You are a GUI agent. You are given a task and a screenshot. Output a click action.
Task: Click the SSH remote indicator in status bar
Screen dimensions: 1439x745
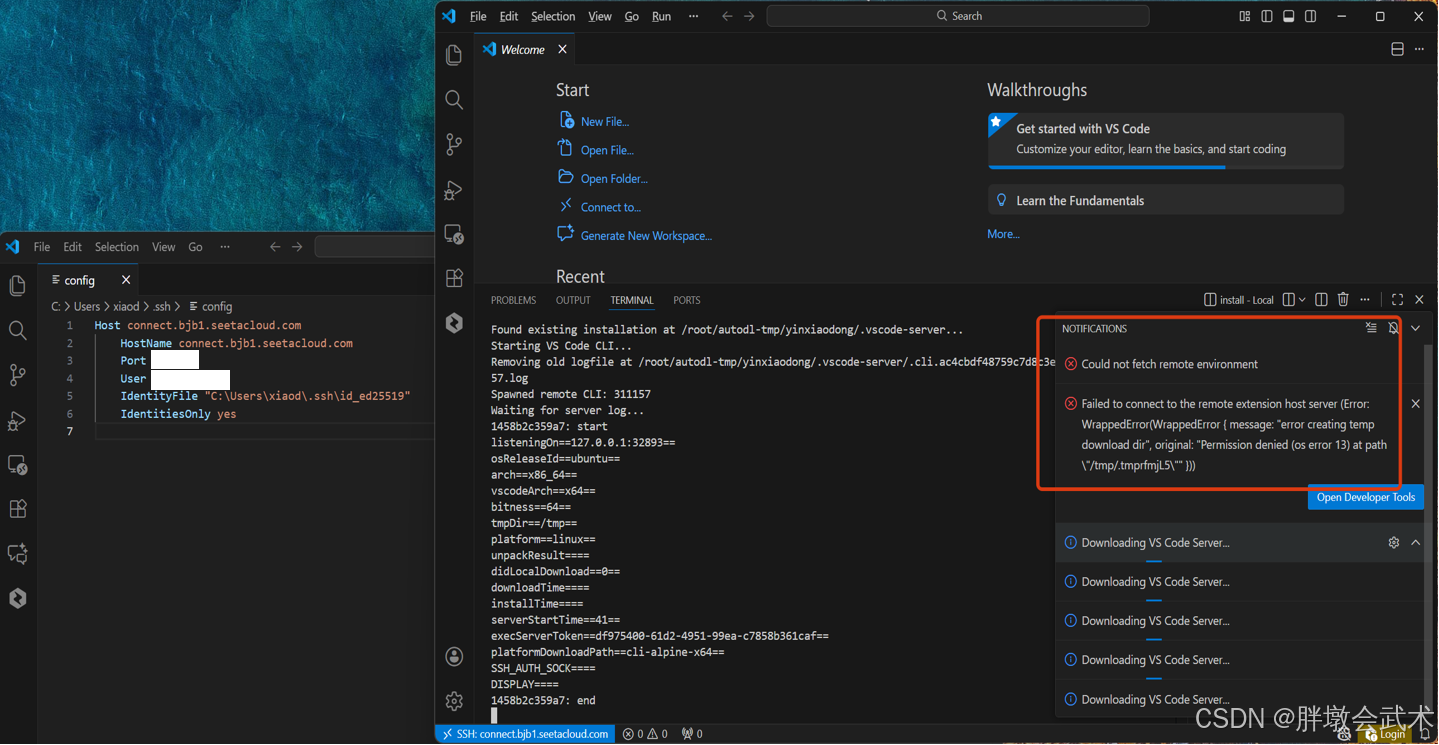pyautogui.click(x=525, y=734)
